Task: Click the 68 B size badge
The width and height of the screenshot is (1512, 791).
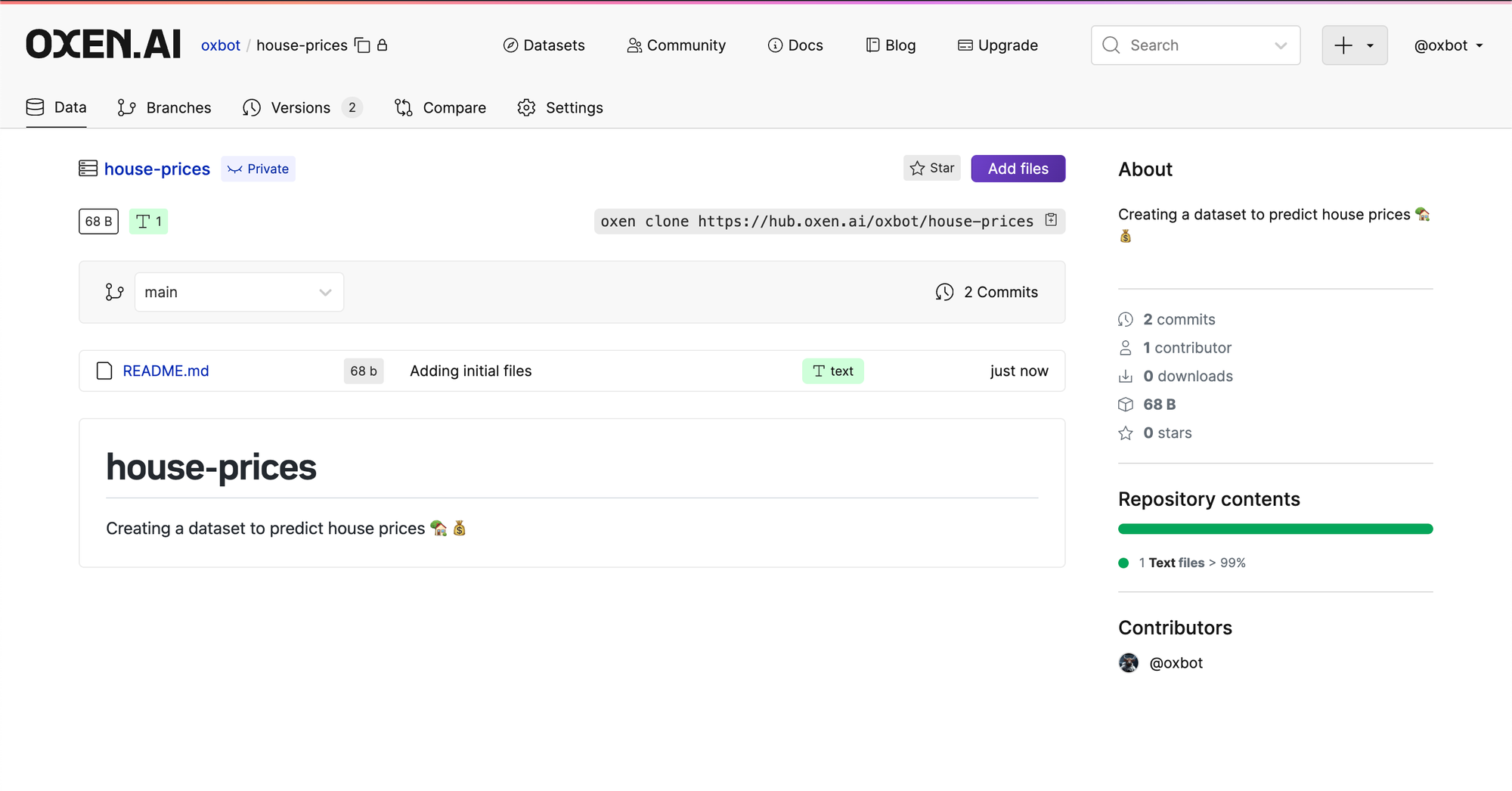Action: click(98, 222)
